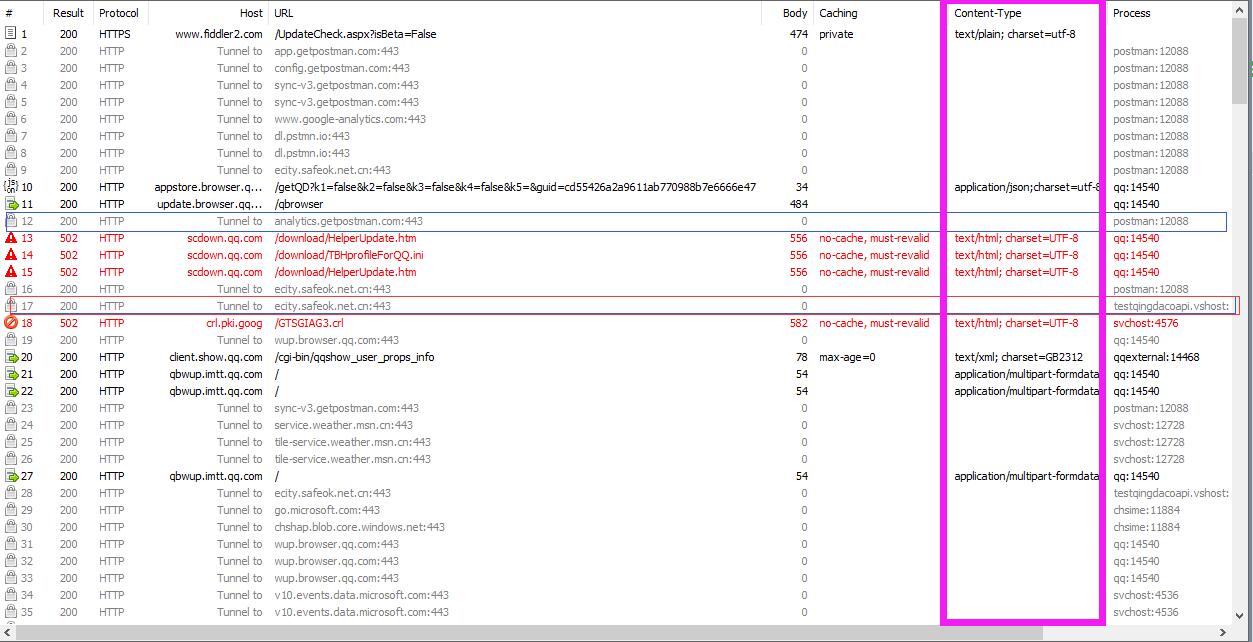Select the chsime:11884 process in session 29
This screenshot has width=1253, height=642.
pos(1146,510)
